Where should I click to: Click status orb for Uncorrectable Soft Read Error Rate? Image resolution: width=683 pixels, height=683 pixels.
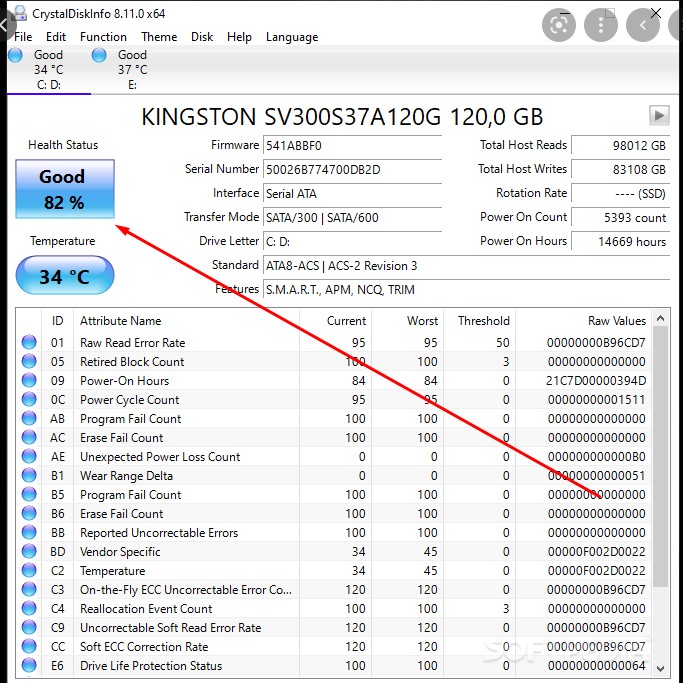point(29,628)
